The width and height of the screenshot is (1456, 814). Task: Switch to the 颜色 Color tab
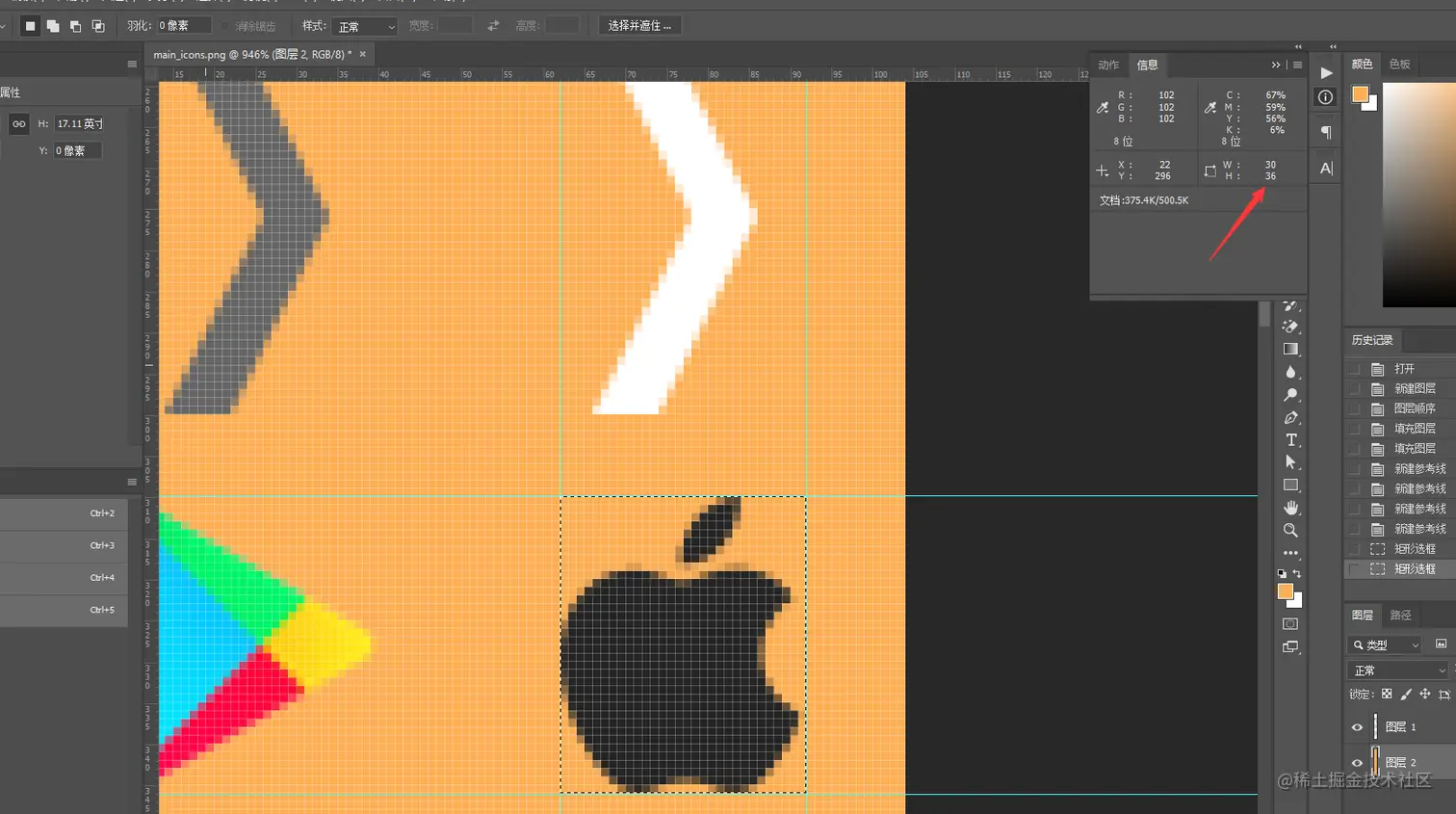pyautogui.click(x=1362, y=64)
